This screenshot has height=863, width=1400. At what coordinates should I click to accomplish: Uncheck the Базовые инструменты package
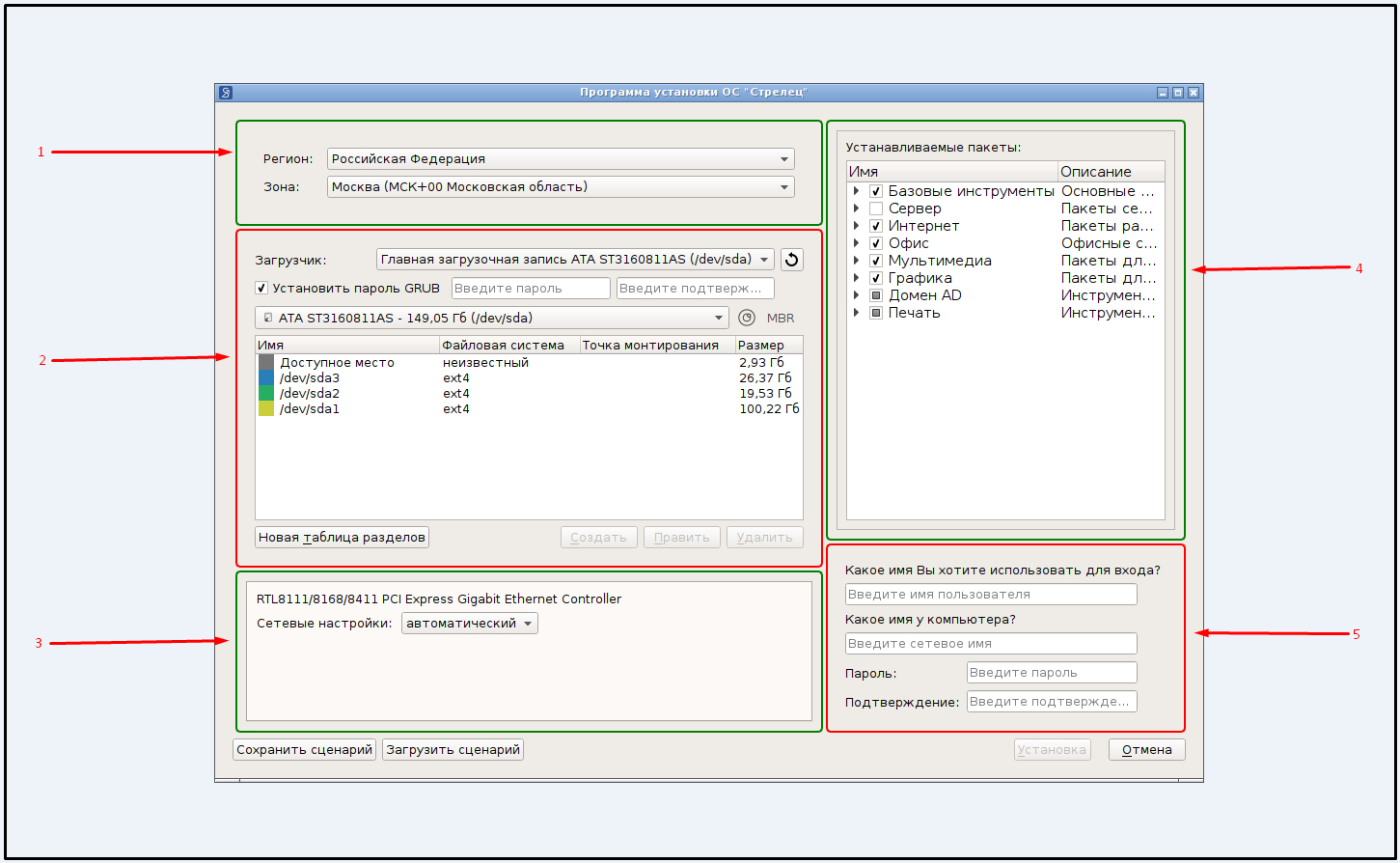tap(876, 191)
